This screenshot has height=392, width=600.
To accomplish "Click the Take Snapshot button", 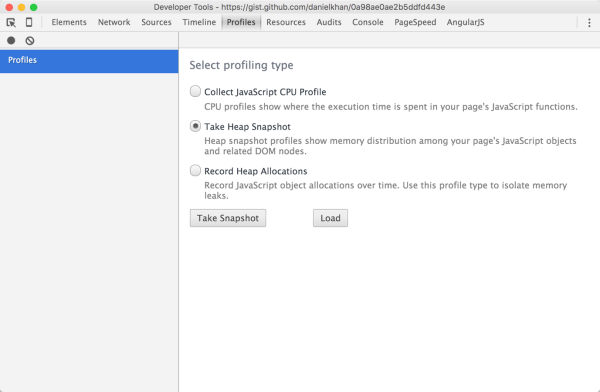I will 228,218.
